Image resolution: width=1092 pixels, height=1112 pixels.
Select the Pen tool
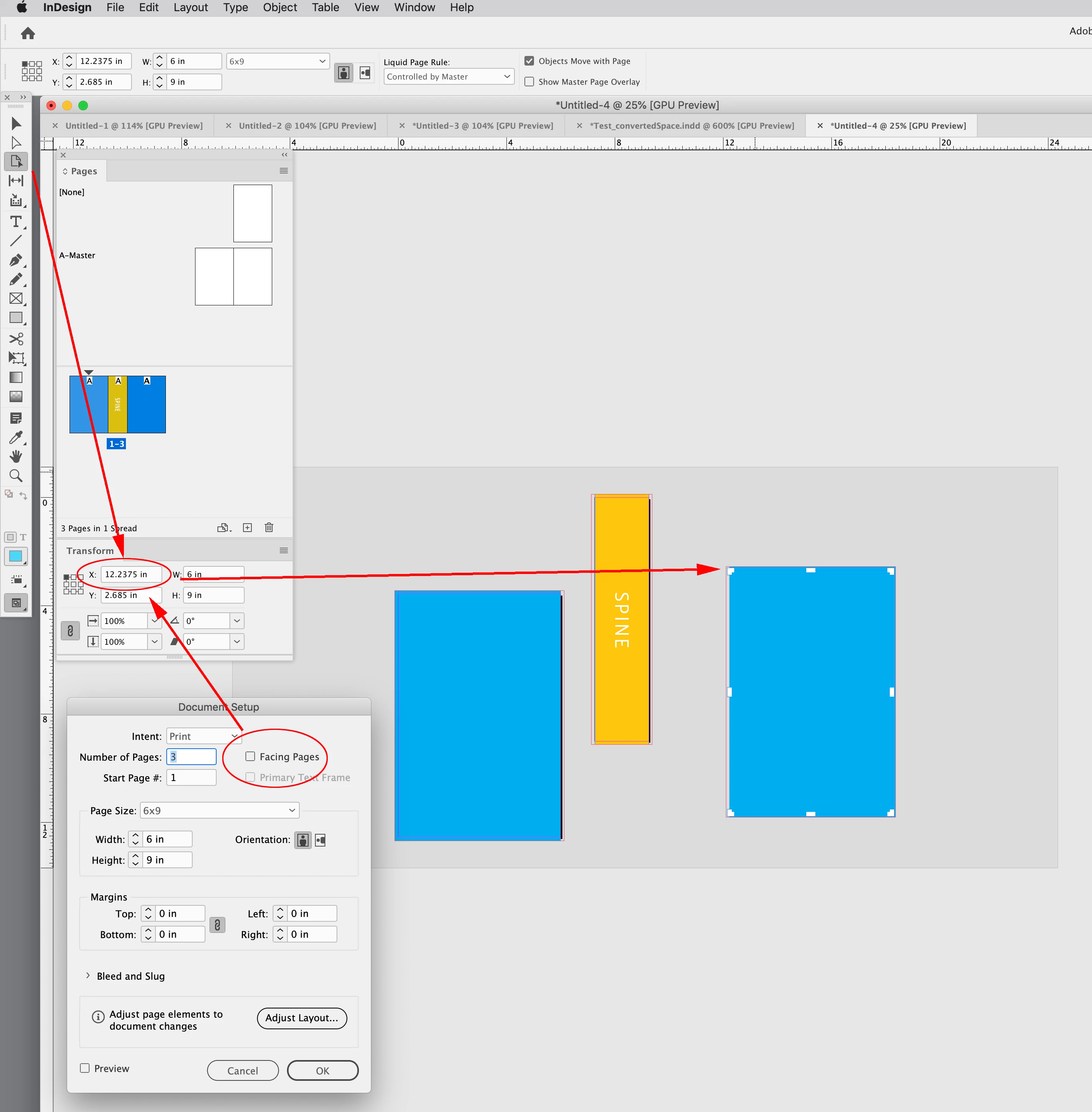[16, 260]
